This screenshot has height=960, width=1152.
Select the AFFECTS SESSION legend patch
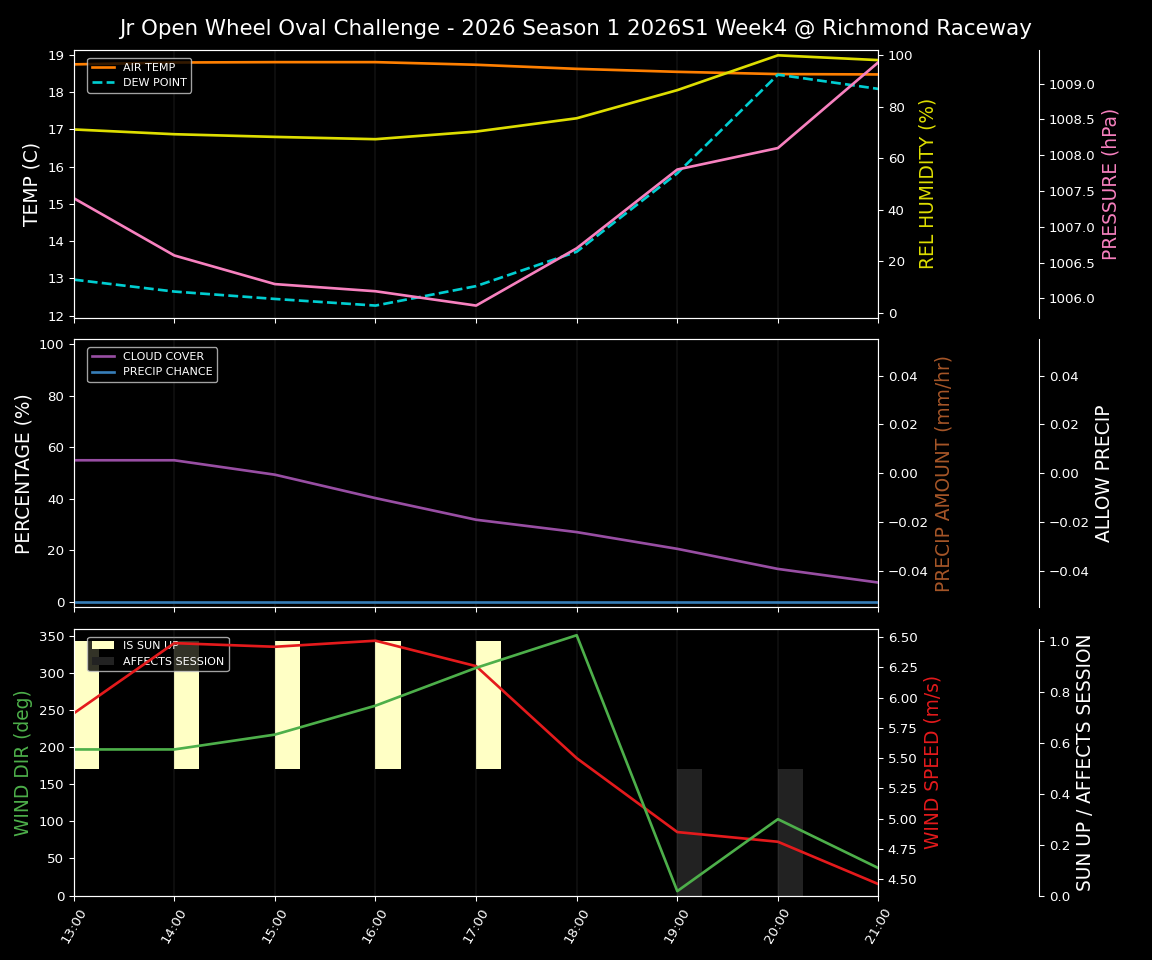coord(103,660)
